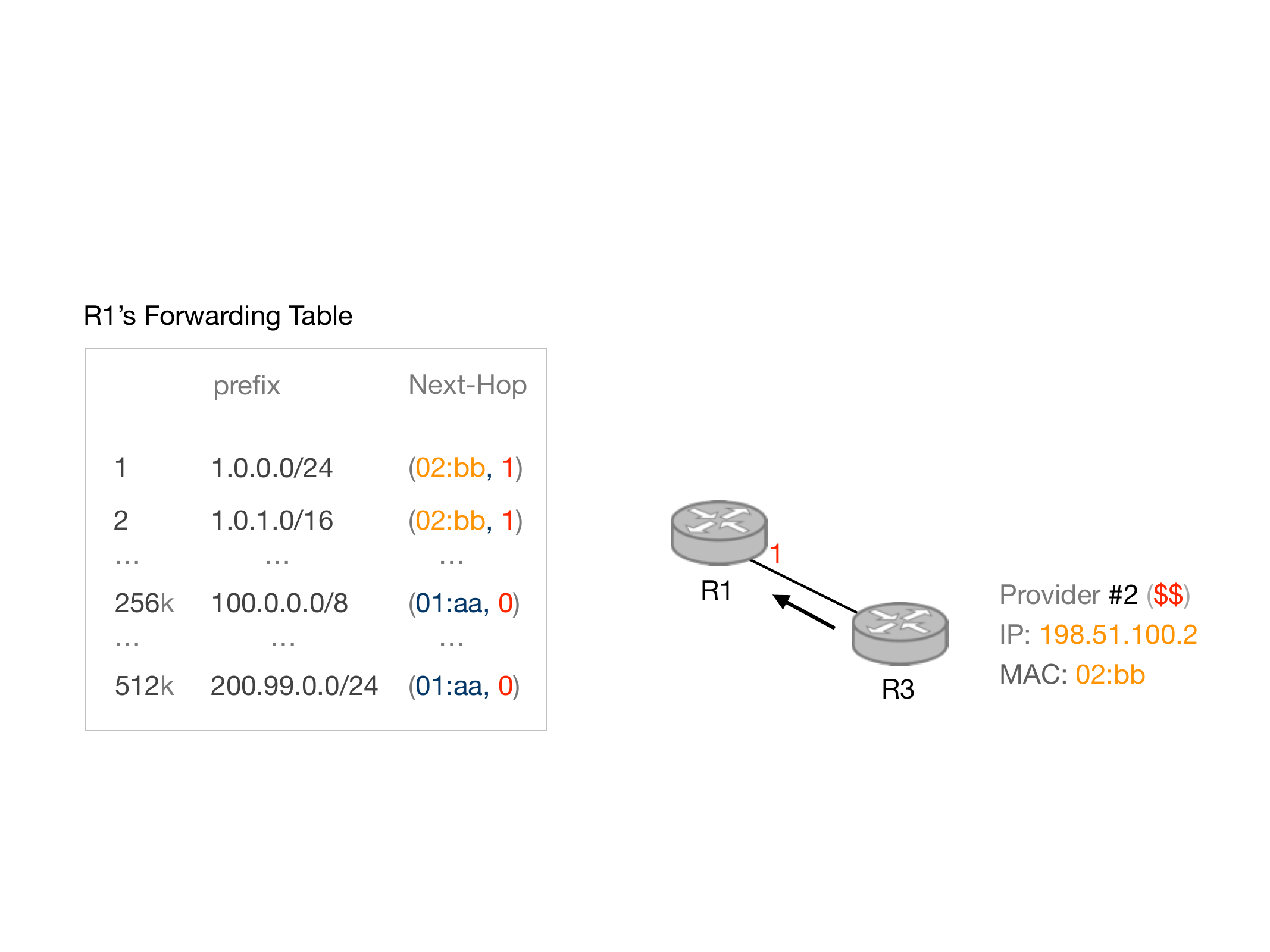Click the "Next-Hop" column header
The width and height of the screenshot is (1270, 952).
[x=467, y=385]
